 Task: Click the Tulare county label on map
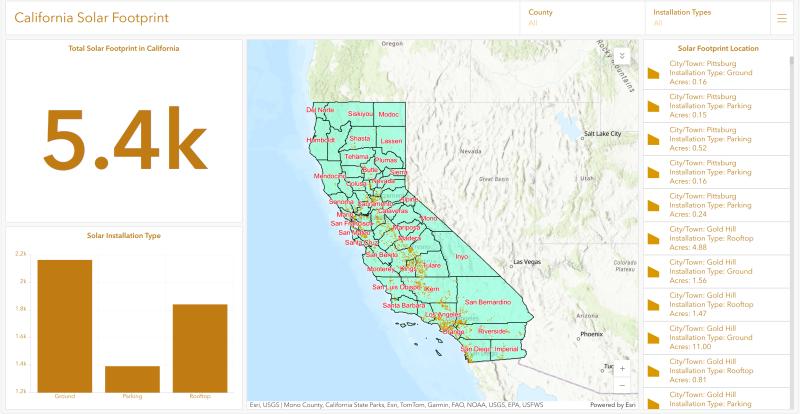click(x=432, y=266)
